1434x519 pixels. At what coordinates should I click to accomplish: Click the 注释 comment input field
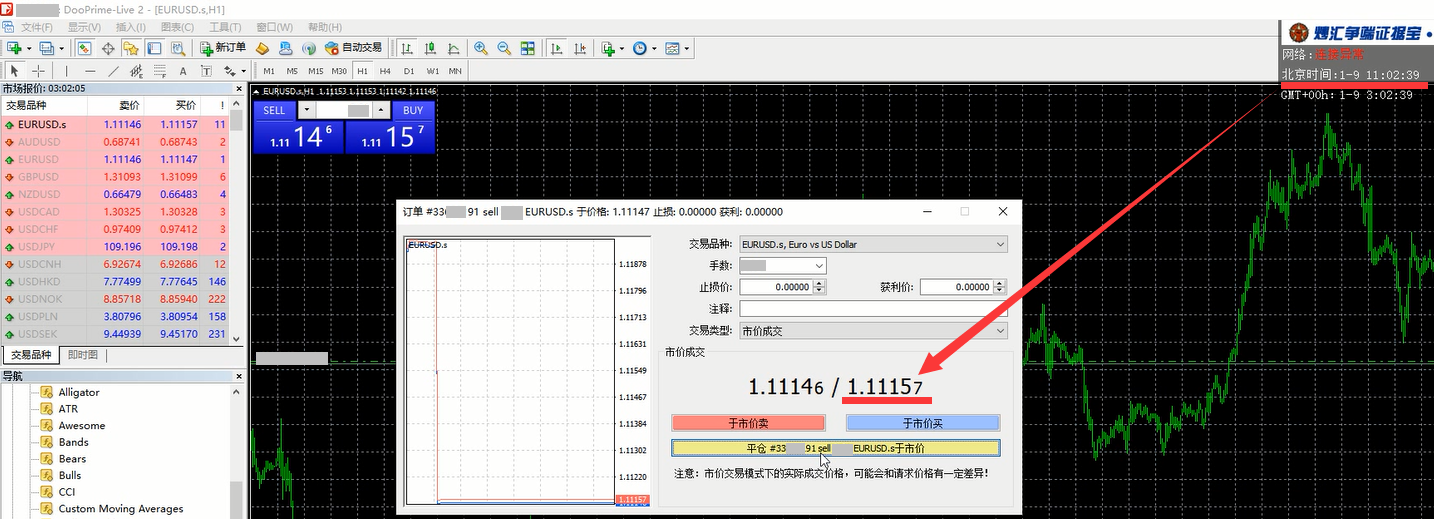click(x=873, y=309)
